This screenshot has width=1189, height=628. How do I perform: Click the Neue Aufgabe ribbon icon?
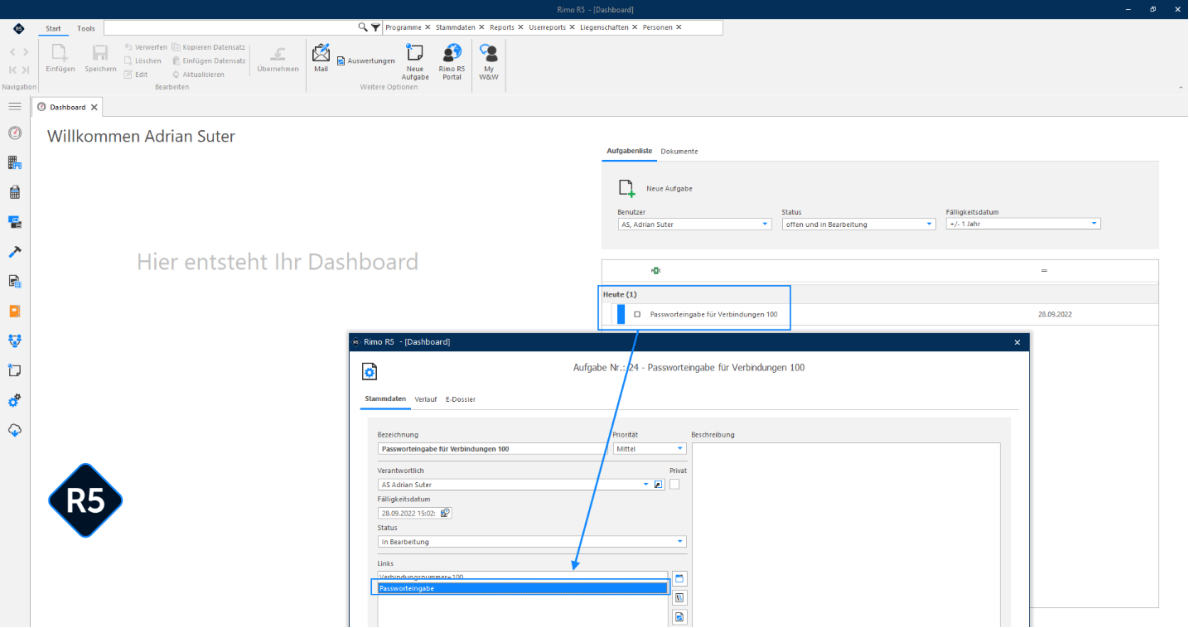(x=415, y=61)
